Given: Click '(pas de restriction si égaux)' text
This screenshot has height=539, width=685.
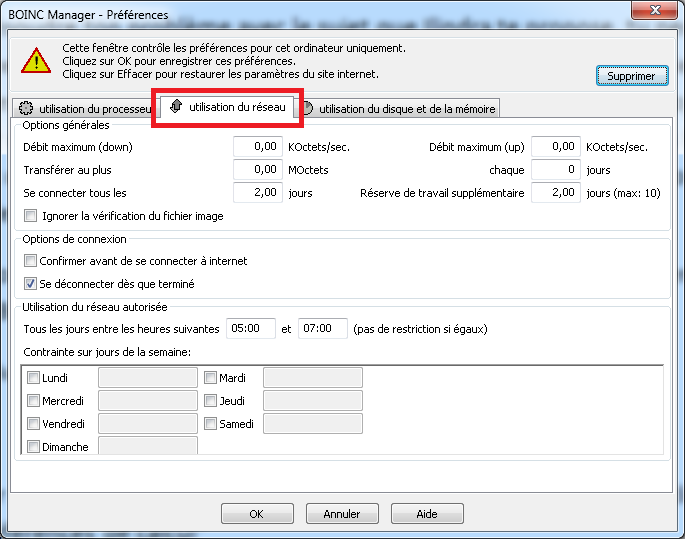Looking at the screenshot, I should (420, 329).
